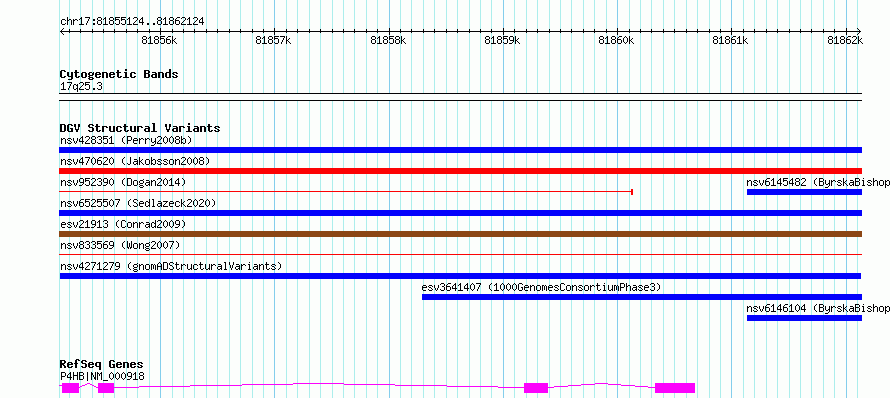Click the RefSeq Genes track title
The width and height of the screenshot is (890, 398).
click(102, 365)
